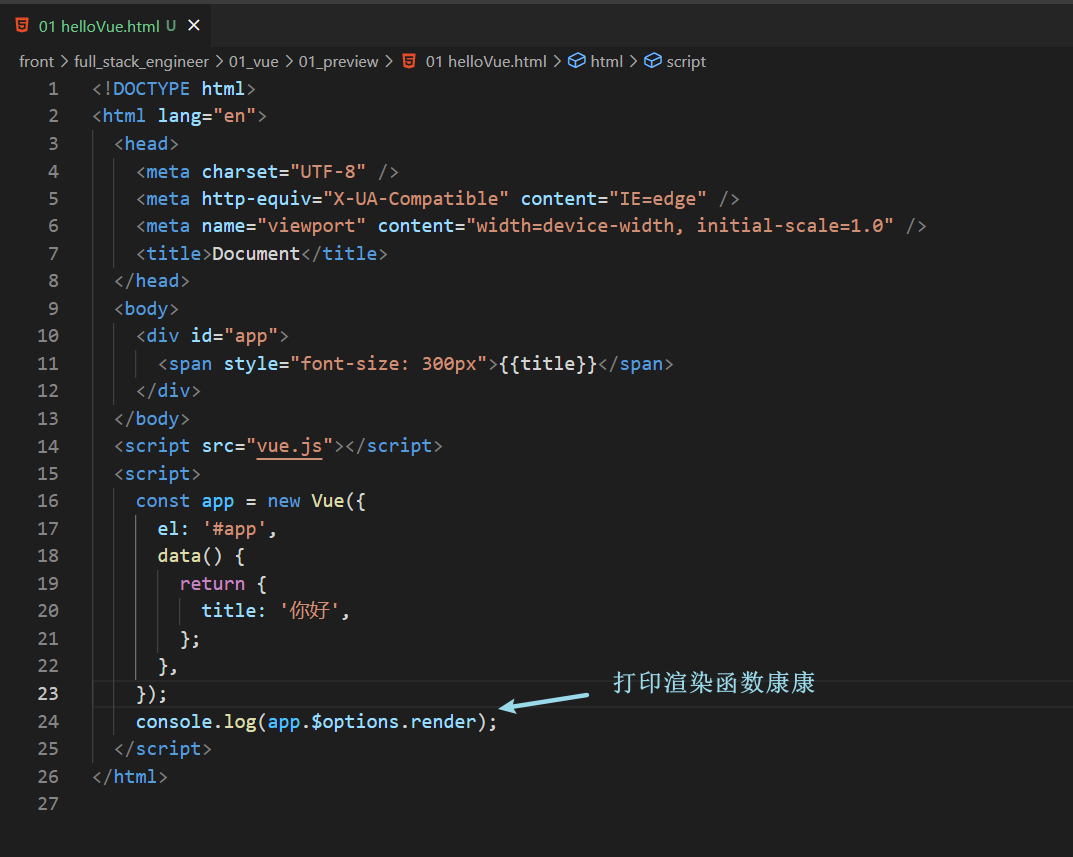
Task: Click the '</html>' closing tag
Action: [x=130, y=777]
